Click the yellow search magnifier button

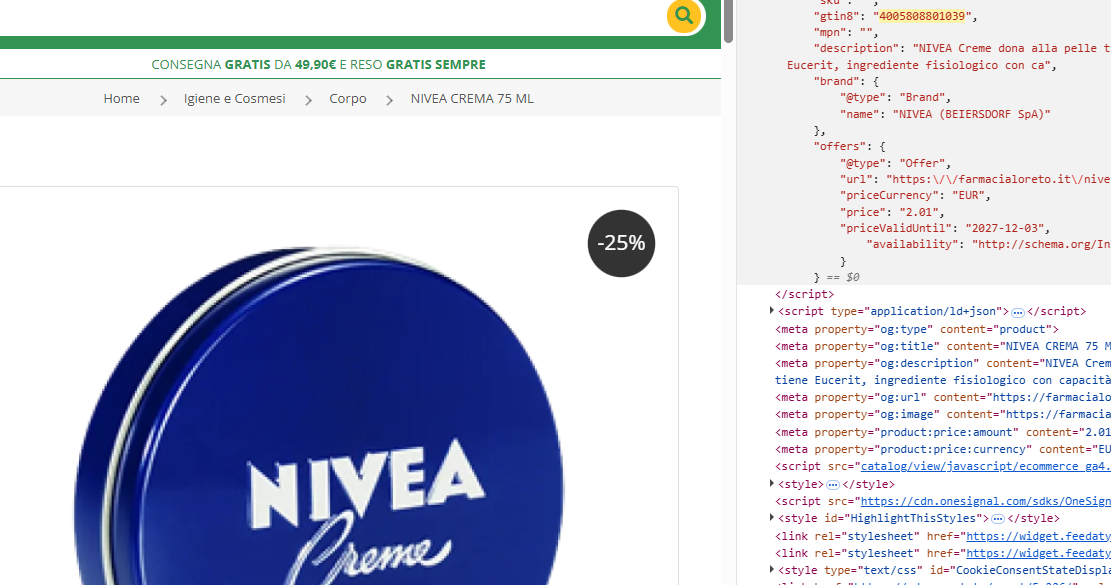point(684,15)
